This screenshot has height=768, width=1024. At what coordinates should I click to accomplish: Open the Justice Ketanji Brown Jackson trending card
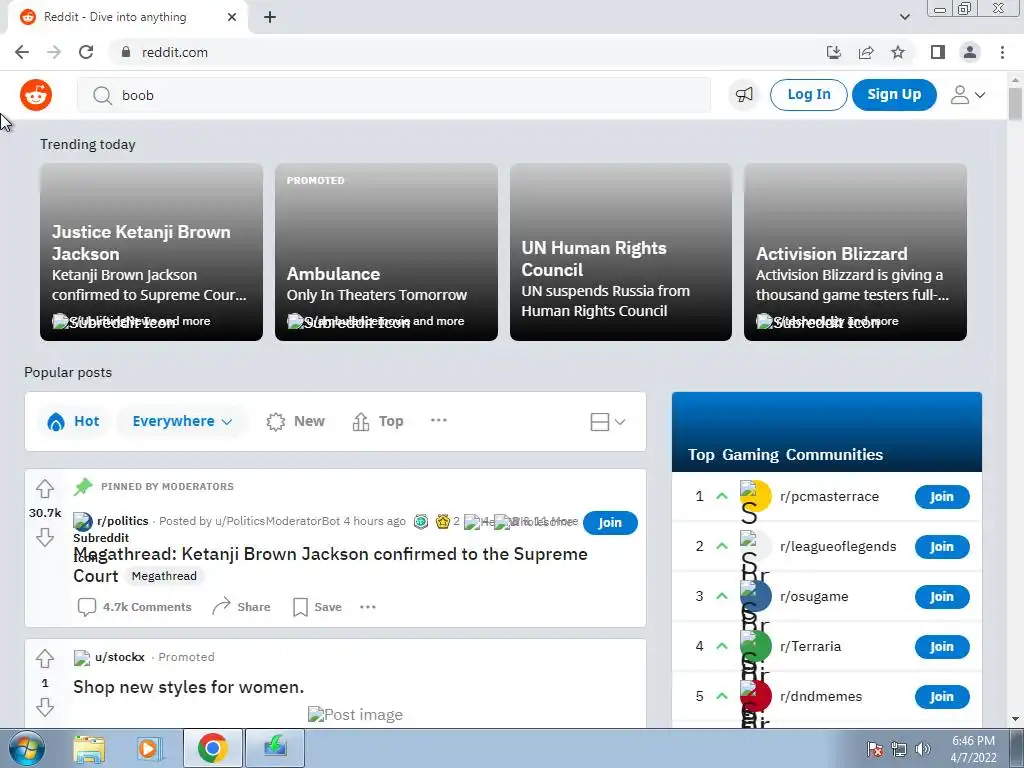(x=152, y=252)
